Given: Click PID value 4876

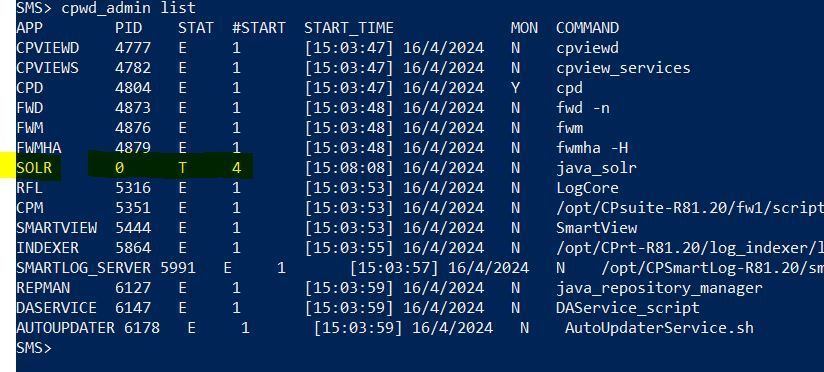Looking at the screenshot, I should point(133,128).
